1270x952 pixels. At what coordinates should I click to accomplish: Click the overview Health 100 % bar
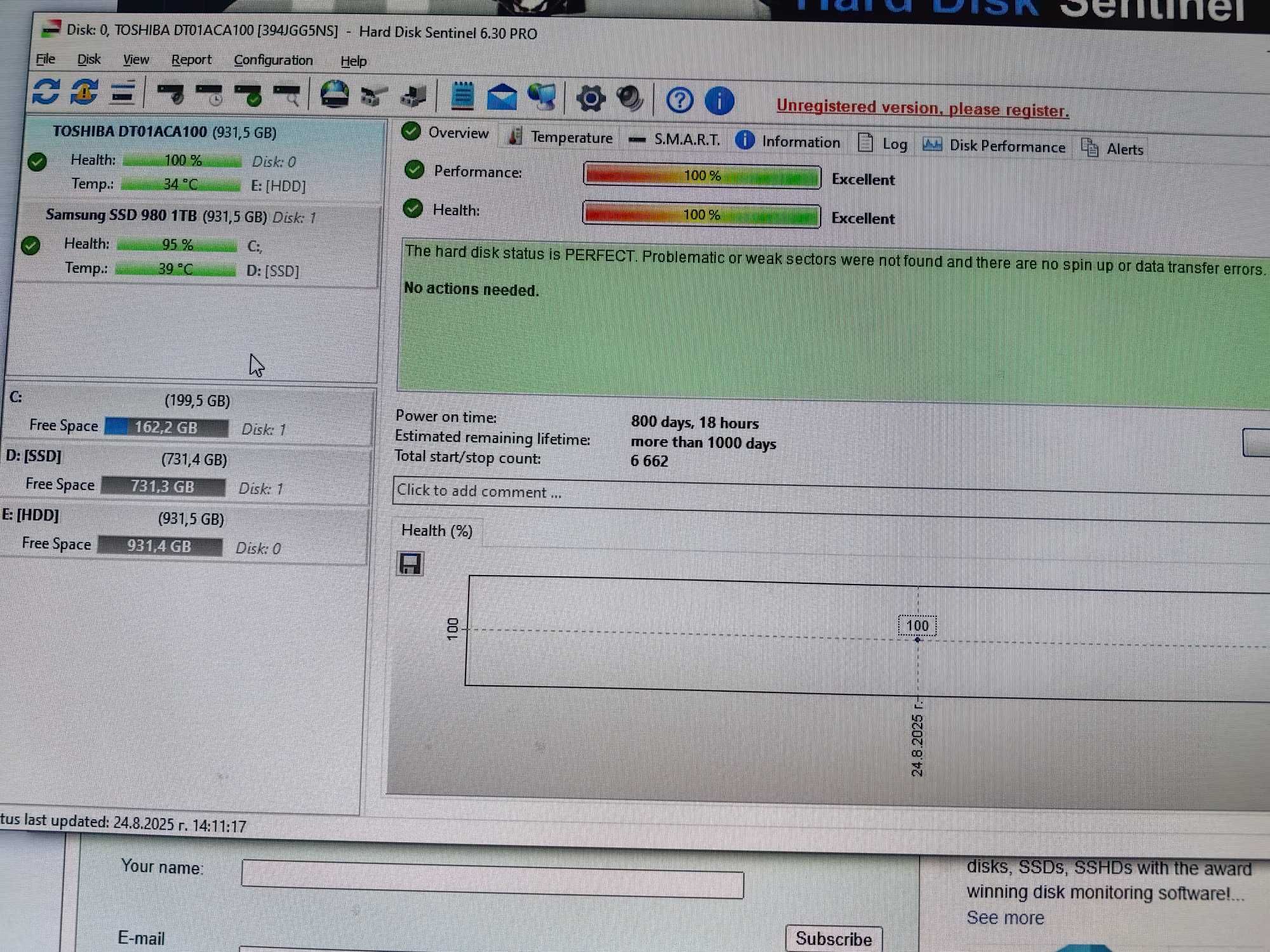[701, 215]
